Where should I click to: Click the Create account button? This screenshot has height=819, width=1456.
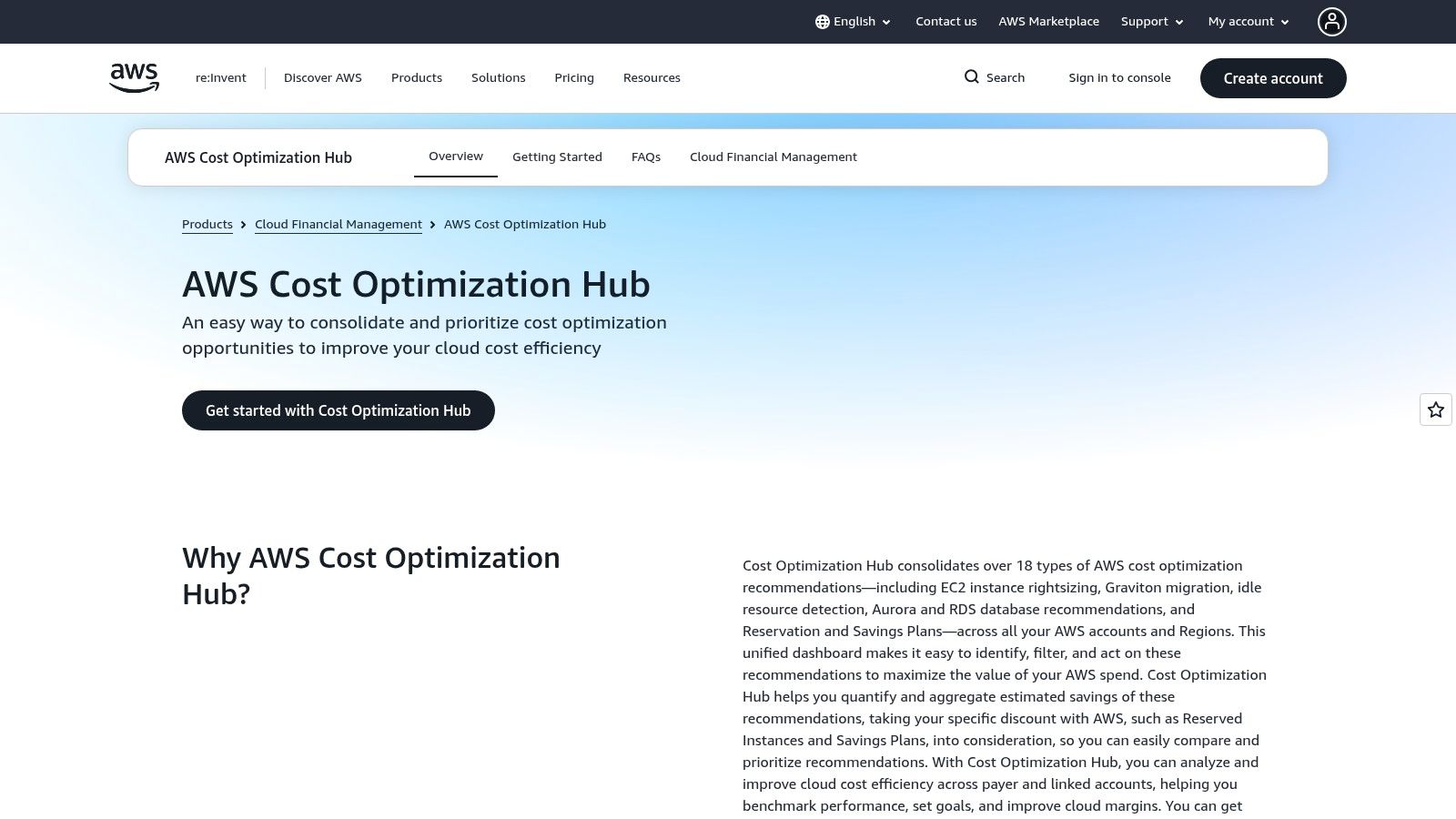1273,78
